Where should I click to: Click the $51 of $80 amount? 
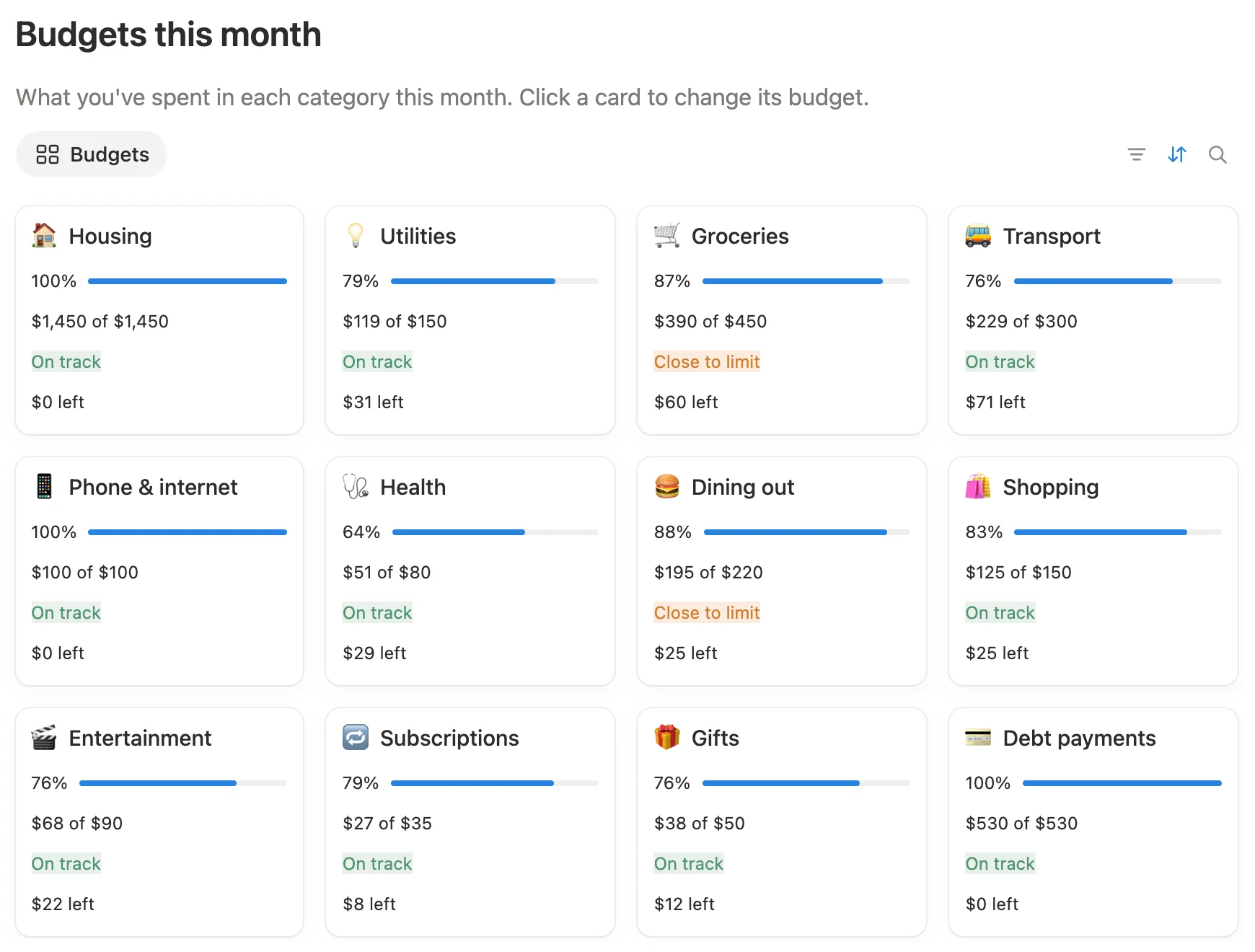(x=387, y=572)
